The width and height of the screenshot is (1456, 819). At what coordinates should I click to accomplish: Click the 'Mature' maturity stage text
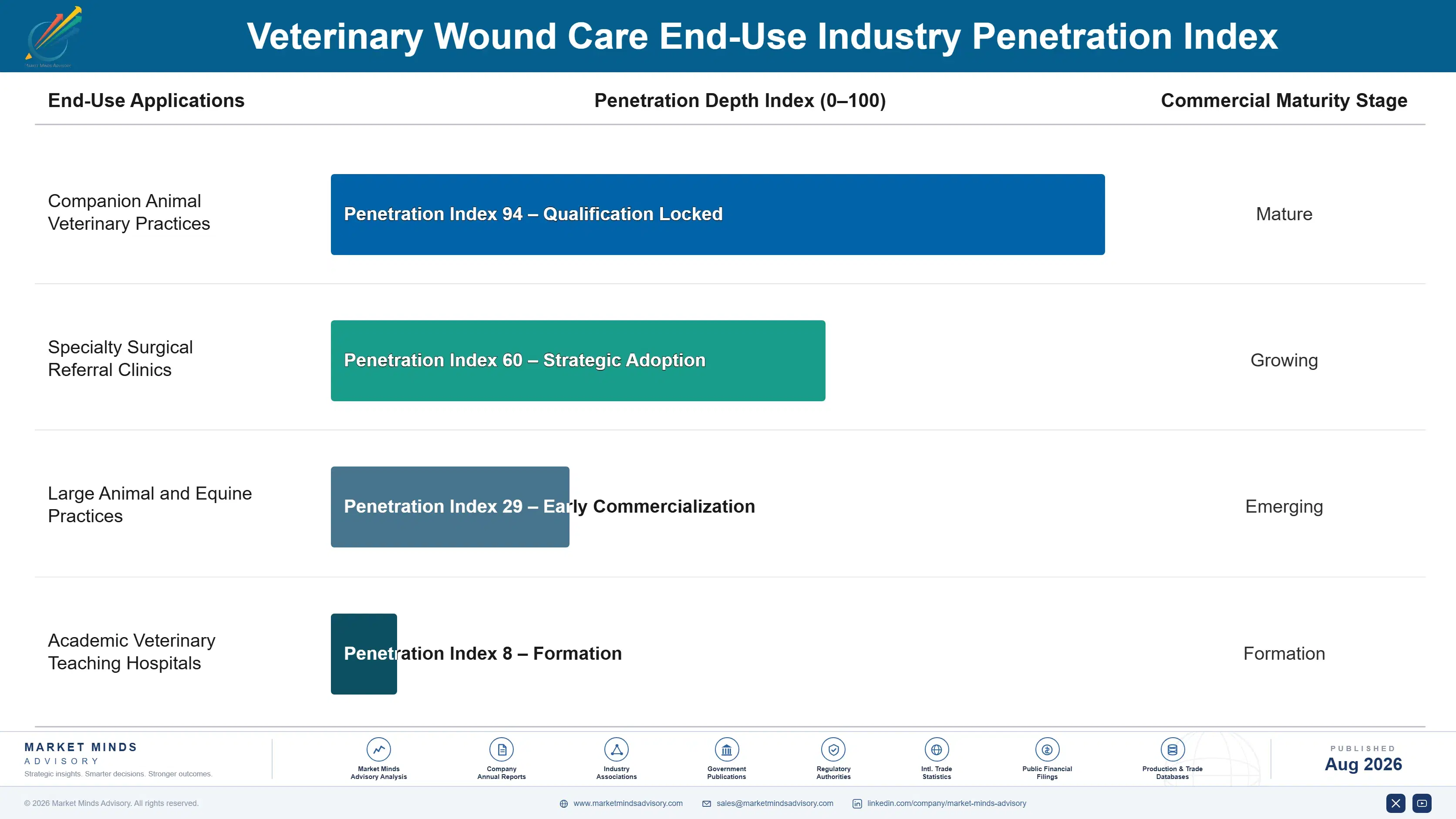click(1284, 214)
